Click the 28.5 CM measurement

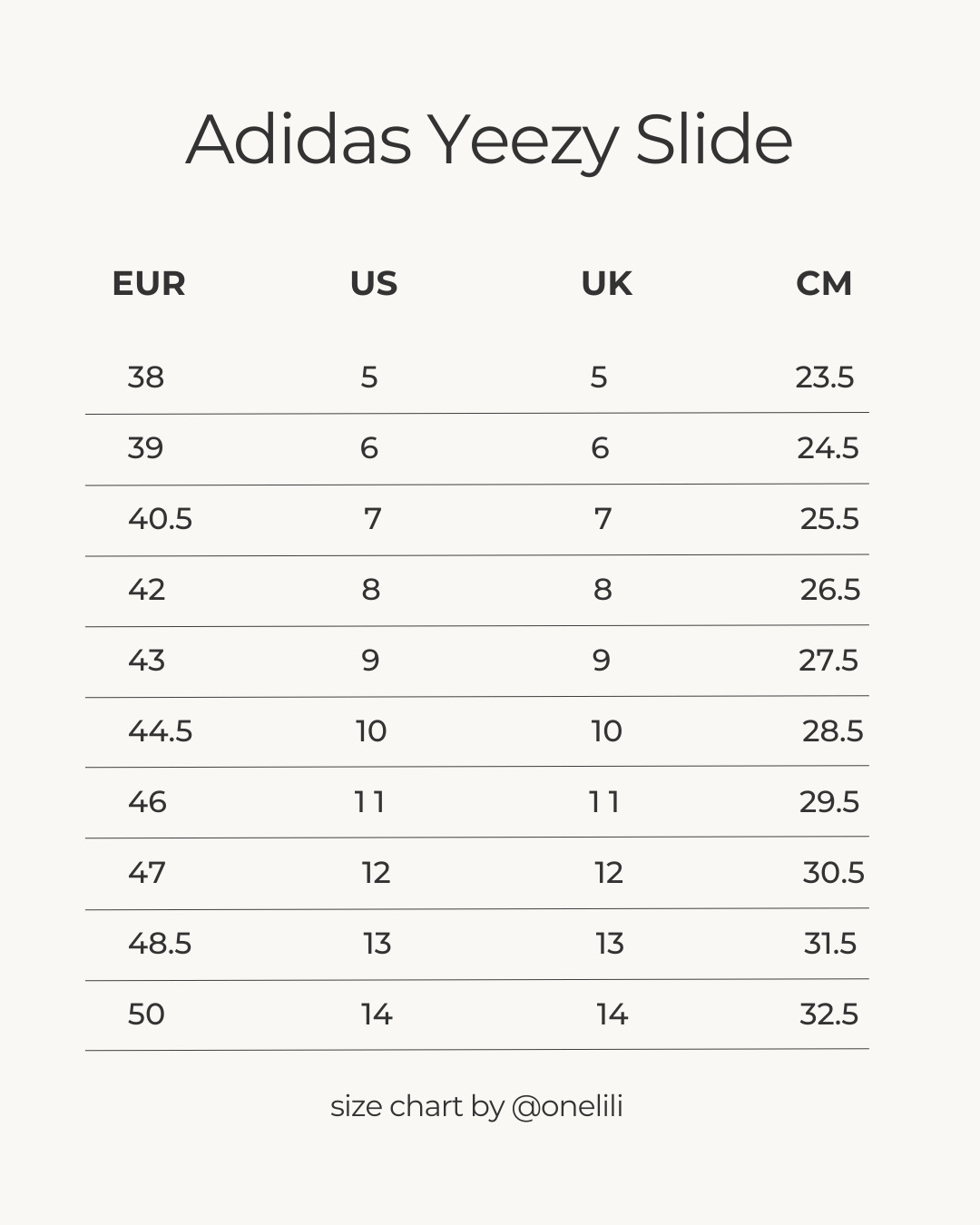832,730
